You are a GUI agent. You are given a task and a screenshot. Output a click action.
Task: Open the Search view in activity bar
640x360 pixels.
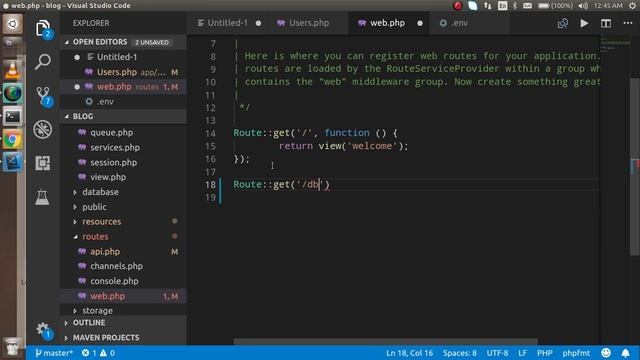[42, 62]
